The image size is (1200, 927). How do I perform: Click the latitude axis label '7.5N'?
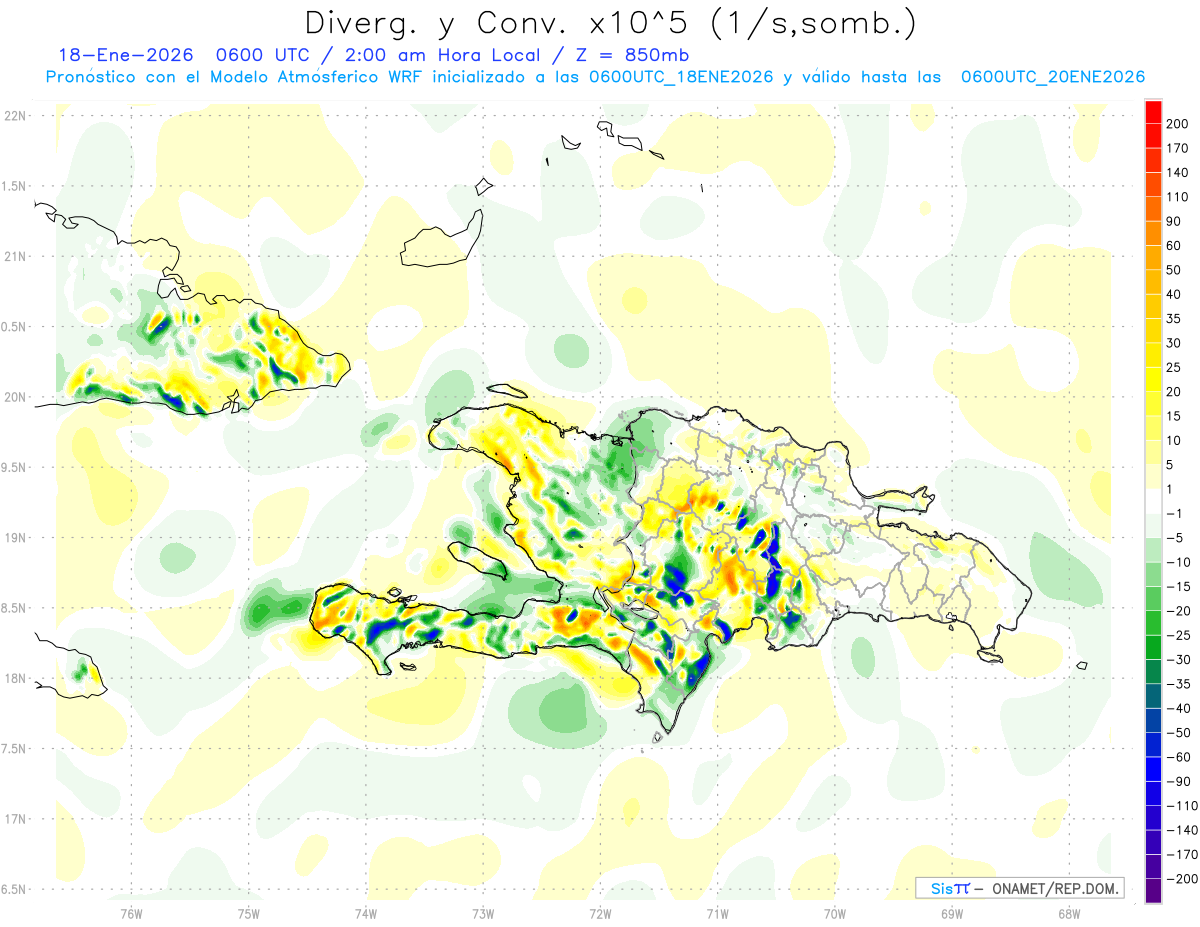tap(14, 749)
